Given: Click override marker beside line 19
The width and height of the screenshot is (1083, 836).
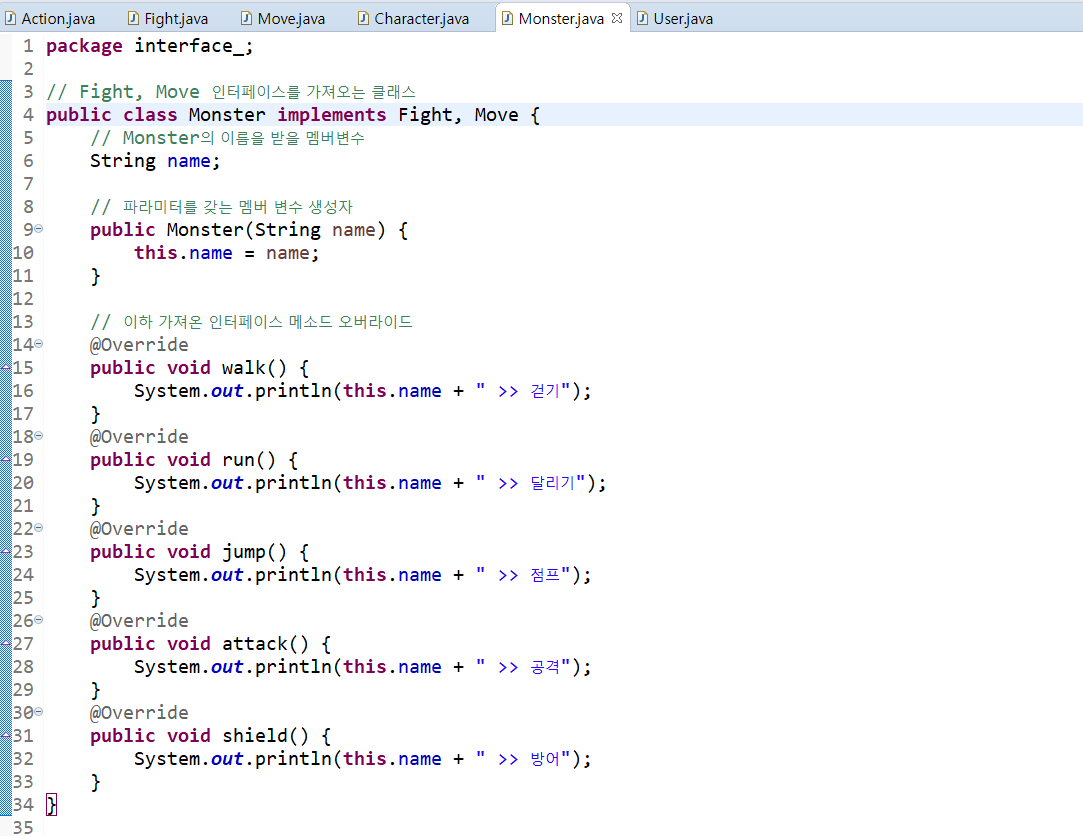Looking at the screenshot, I should coord(6,459).
